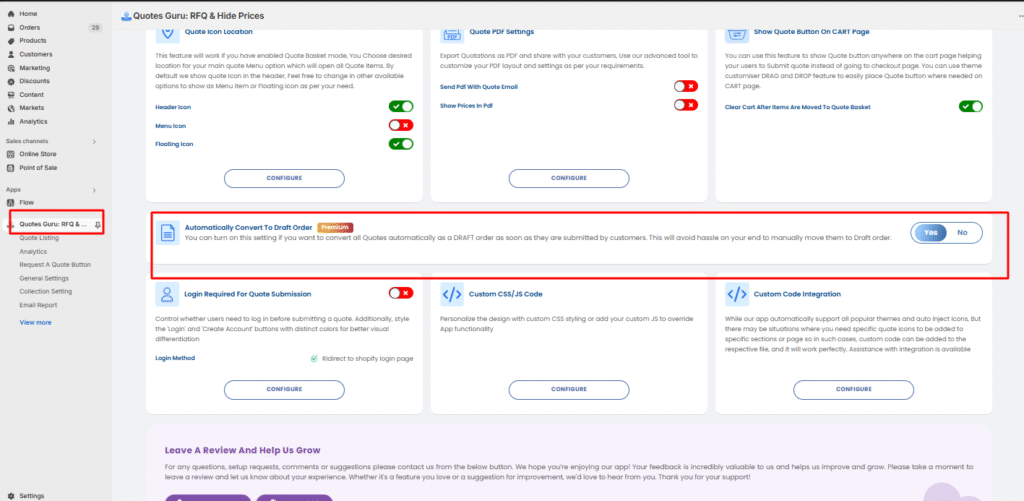Enable Show Prices In Pdf
Viewport: 1024px width, 501px height.
click(686, 105)
